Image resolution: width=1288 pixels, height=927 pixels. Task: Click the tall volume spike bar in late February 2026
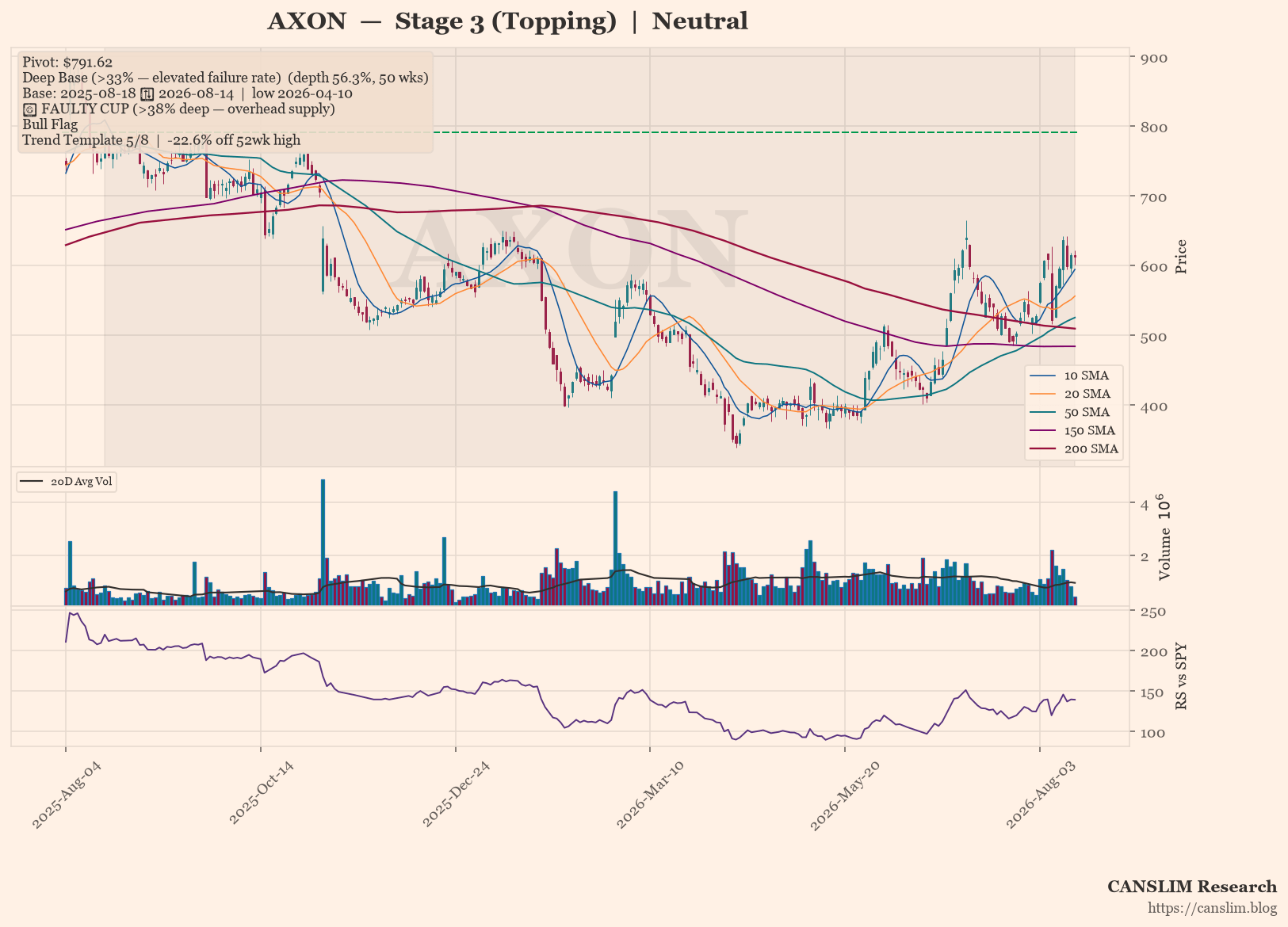tap(615, 548)
